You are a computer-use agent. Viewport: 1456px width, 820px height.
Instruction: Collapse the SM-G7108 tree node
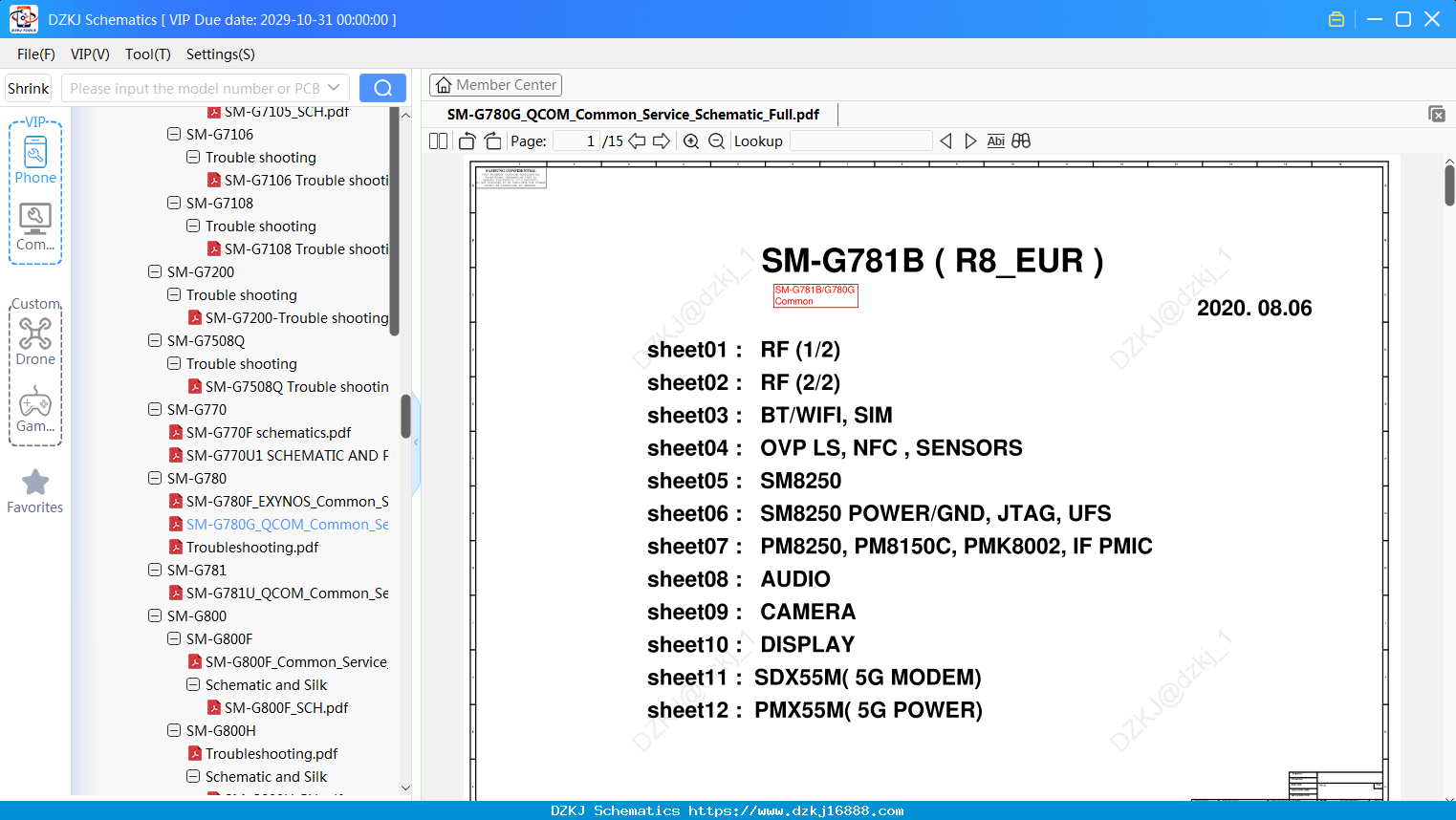174,203
